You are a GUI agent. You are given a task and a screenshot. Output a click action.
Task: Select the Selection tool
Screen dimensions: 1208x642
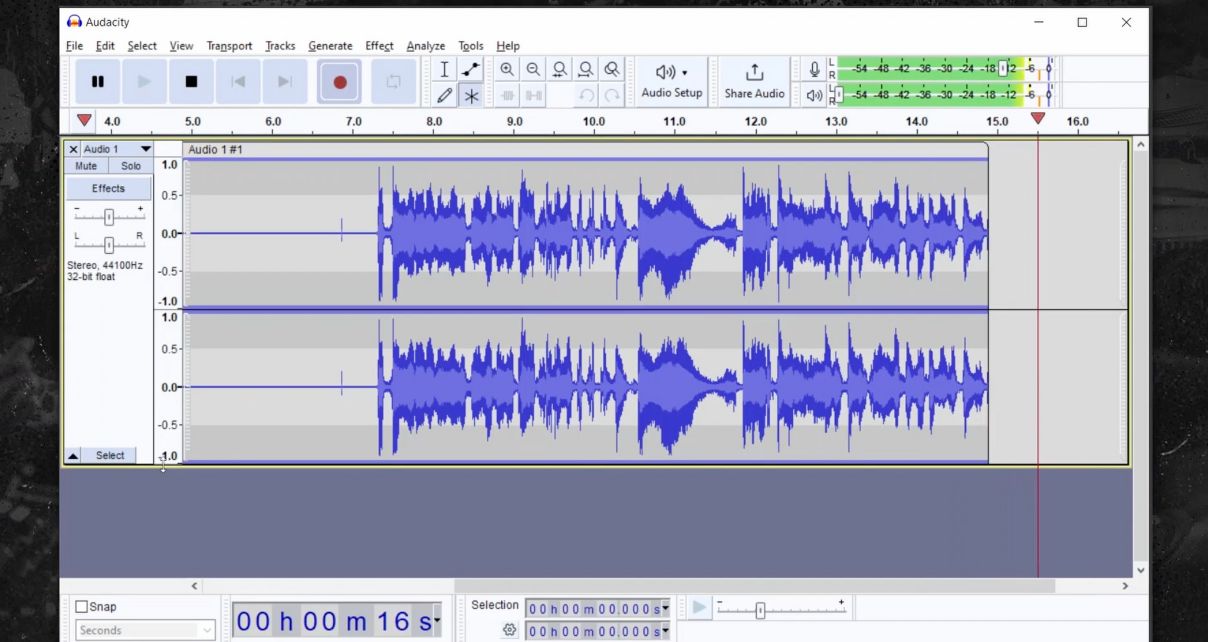(444, 69)
